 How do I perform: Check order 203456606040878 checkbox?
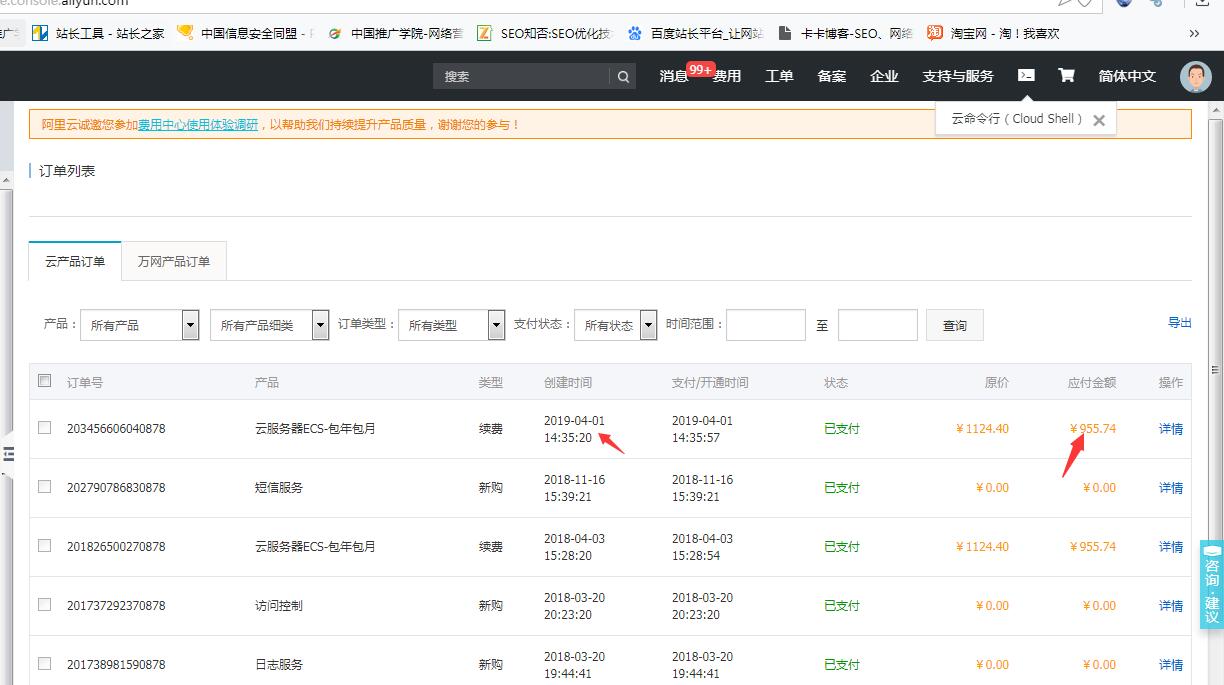[x=44, y=427]
